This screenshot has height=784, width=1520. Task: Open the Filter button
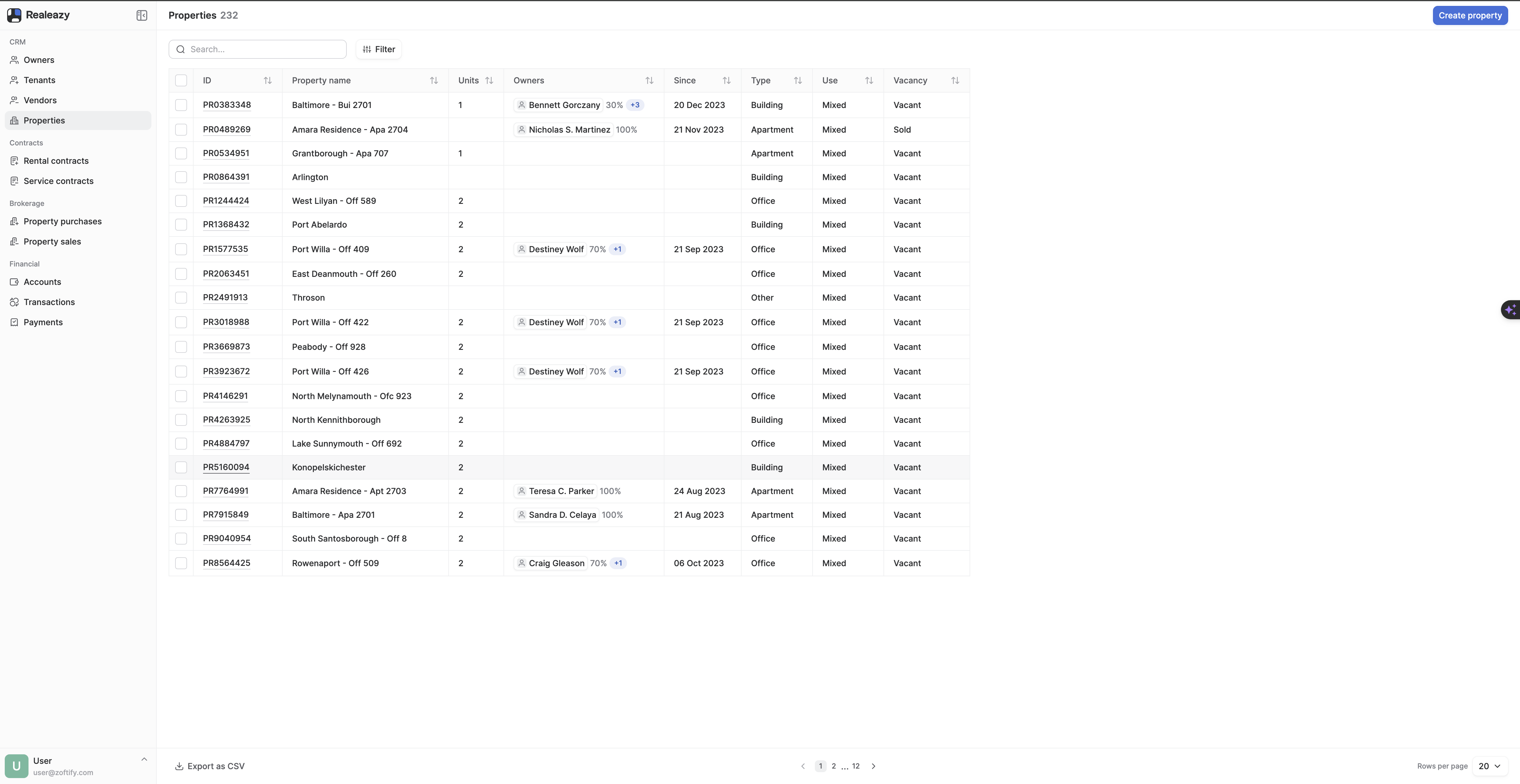click(379, 50)
